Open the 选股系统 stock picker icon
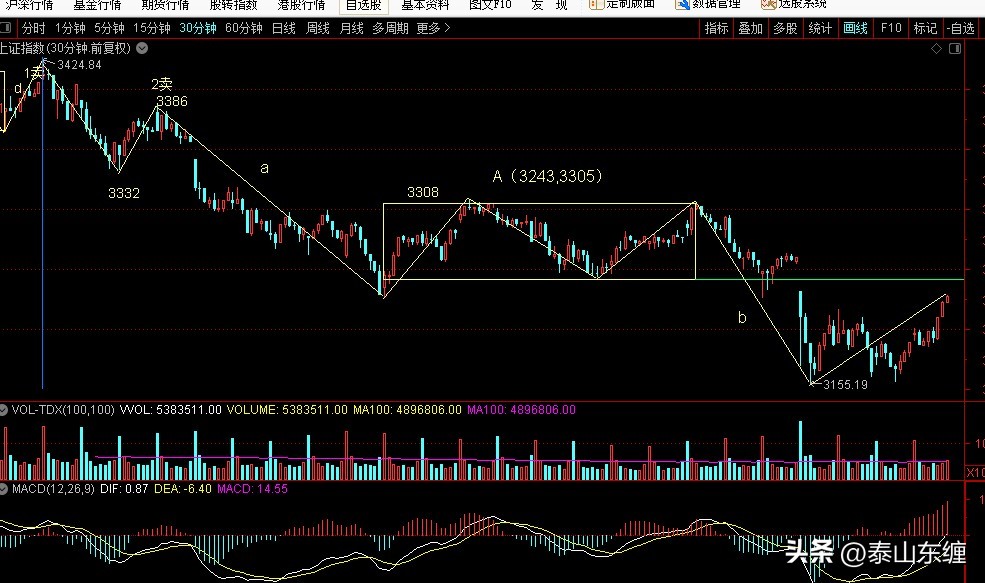The width and height of the screenshot is (985, 583). coord(768,4)
